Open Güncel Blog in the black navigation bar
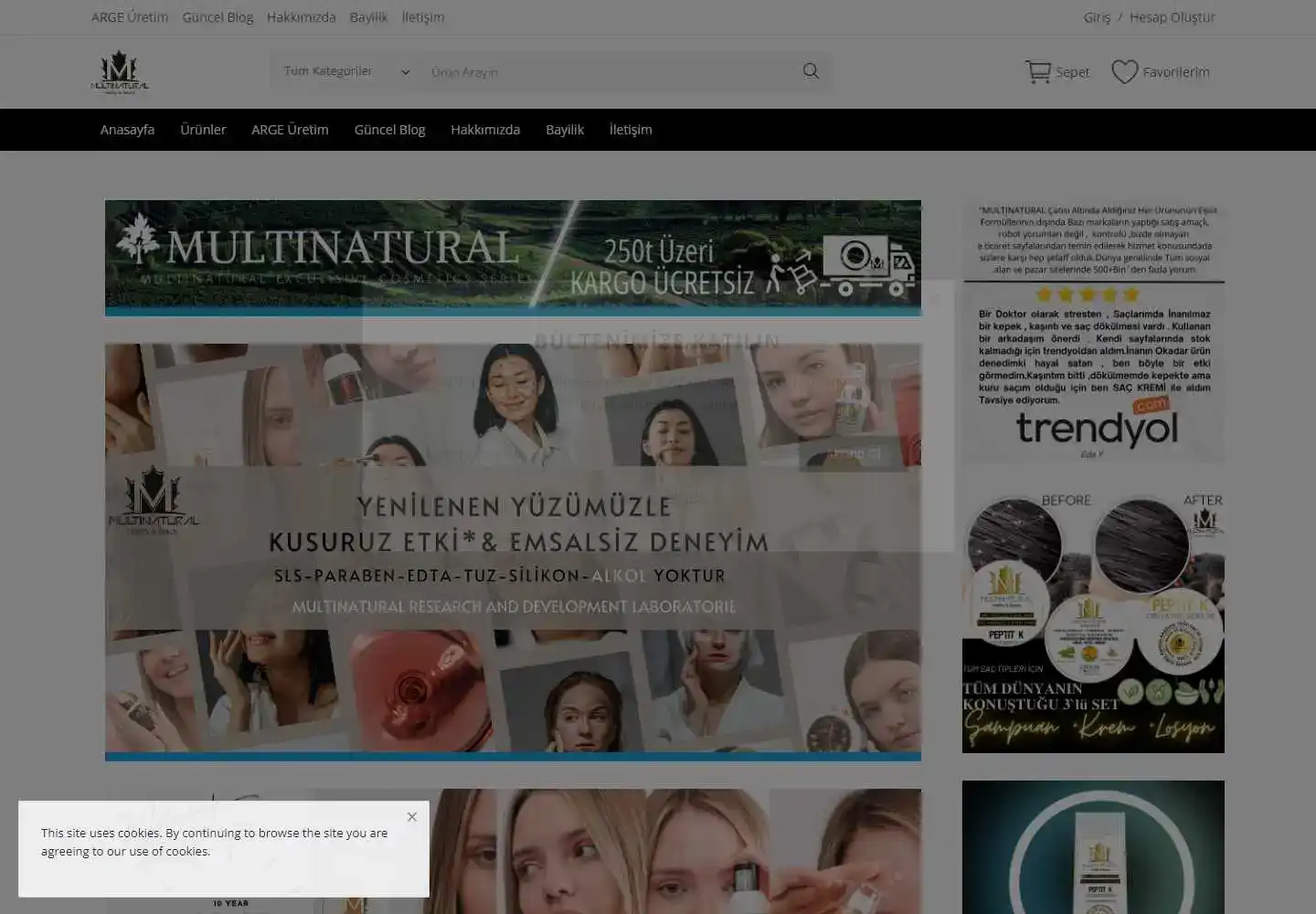Screen dimensions: 1316x914 pyautogui.click(x=389, y=130)
